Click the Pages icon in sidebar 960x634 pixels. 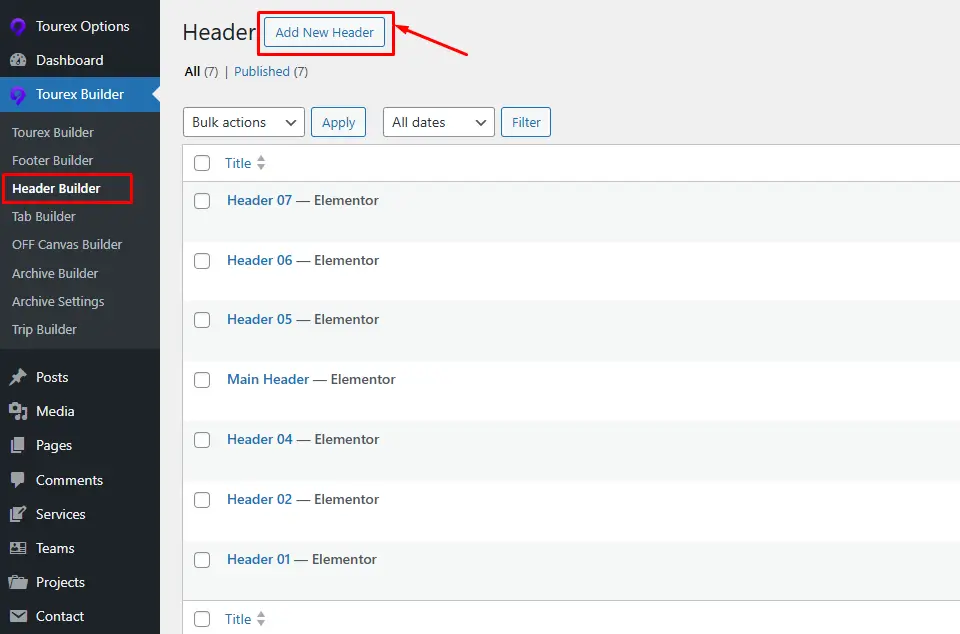[18, 446]
